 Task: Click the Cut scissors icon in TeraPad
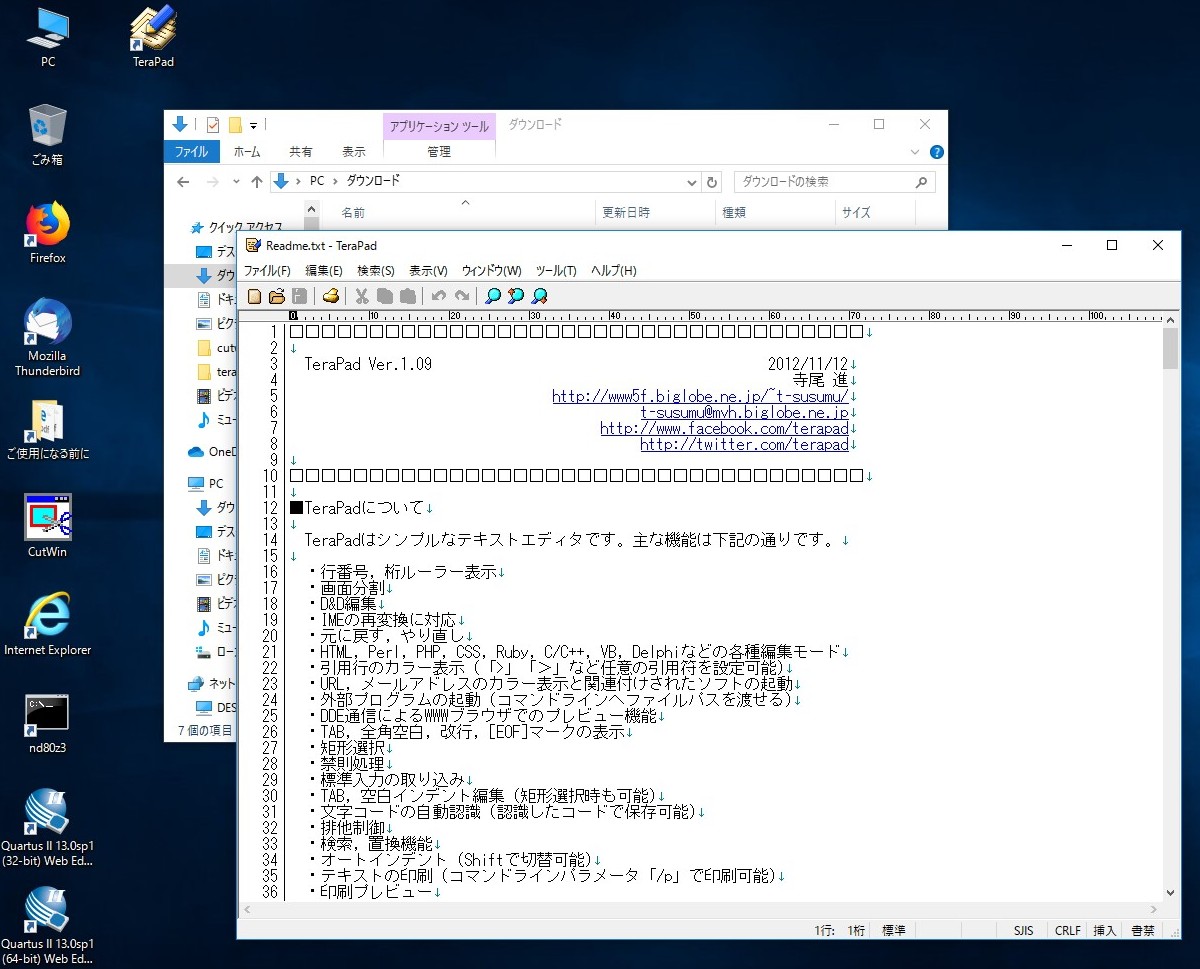pyautogui.click(x=362, y=296)
